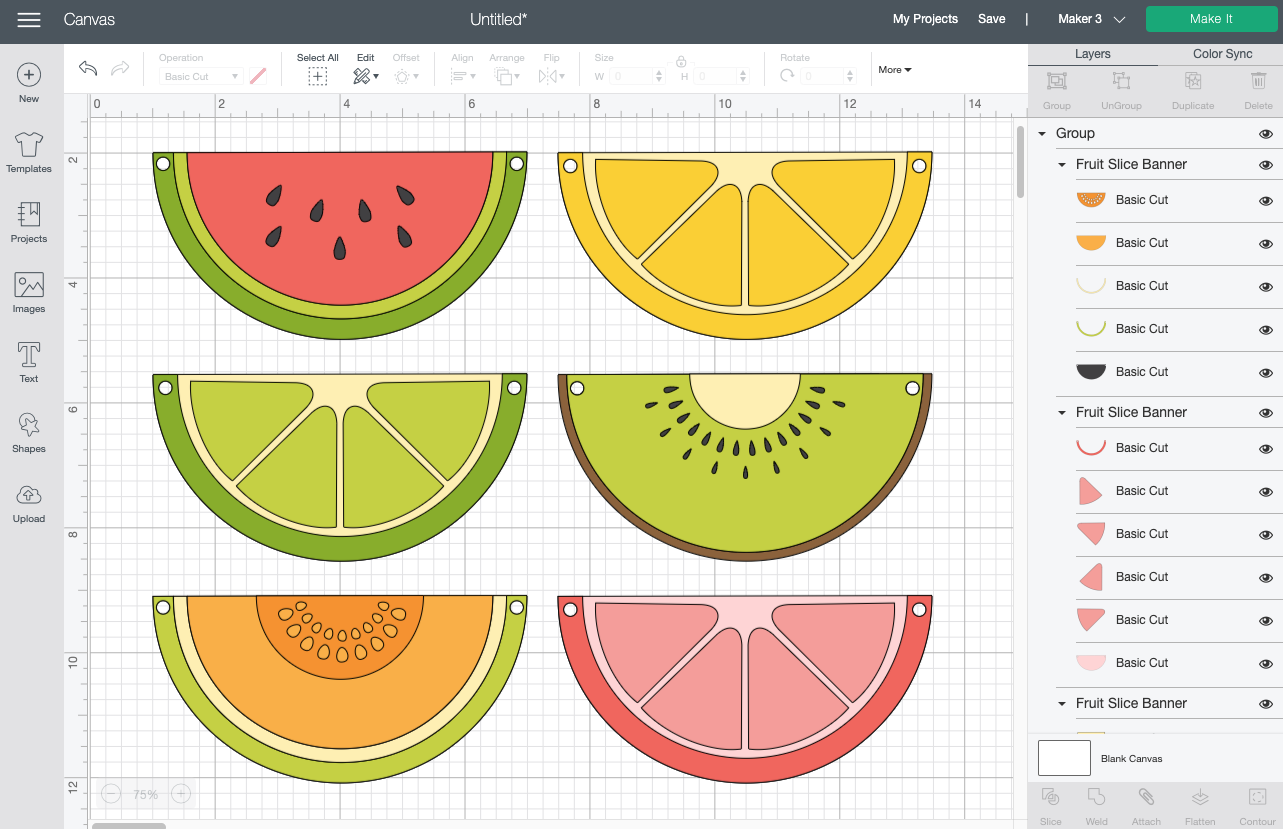Hide the red arc Basic Cut layer
1283x829 pixels.
(x=1265, y=449)
